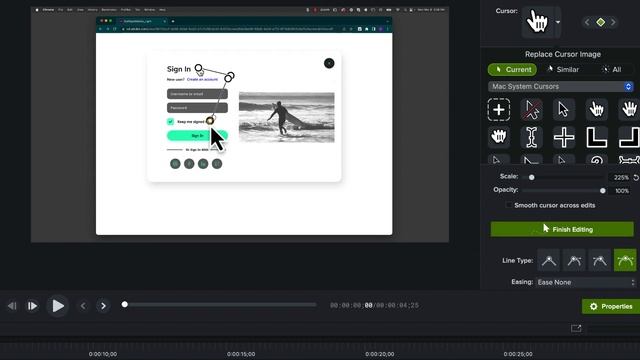Select the cursor path point beside Sign In heading
640x360 pixels.
(x=198, y=68)
